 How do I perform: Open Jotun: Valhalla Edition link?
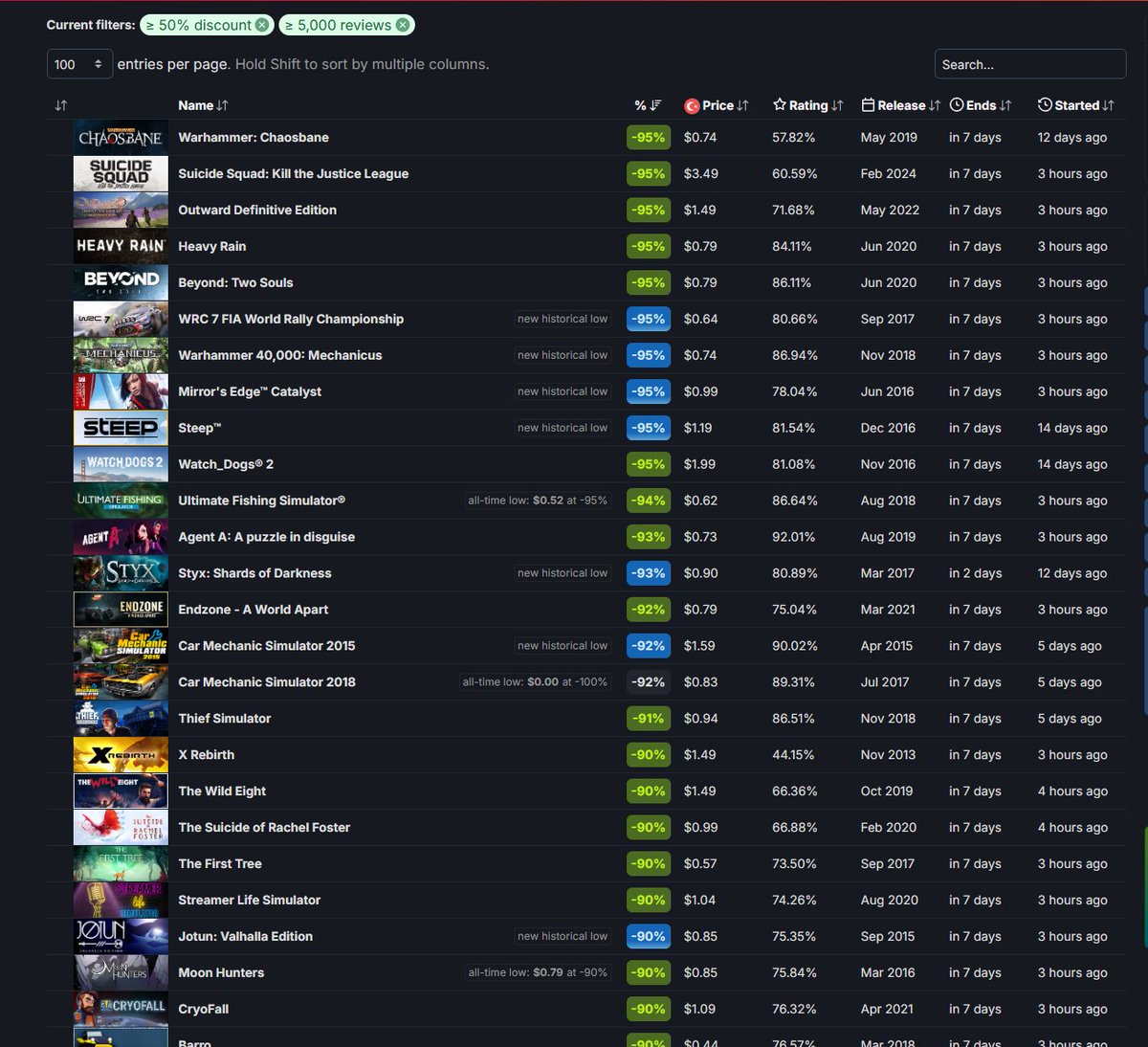pos(246,938)
